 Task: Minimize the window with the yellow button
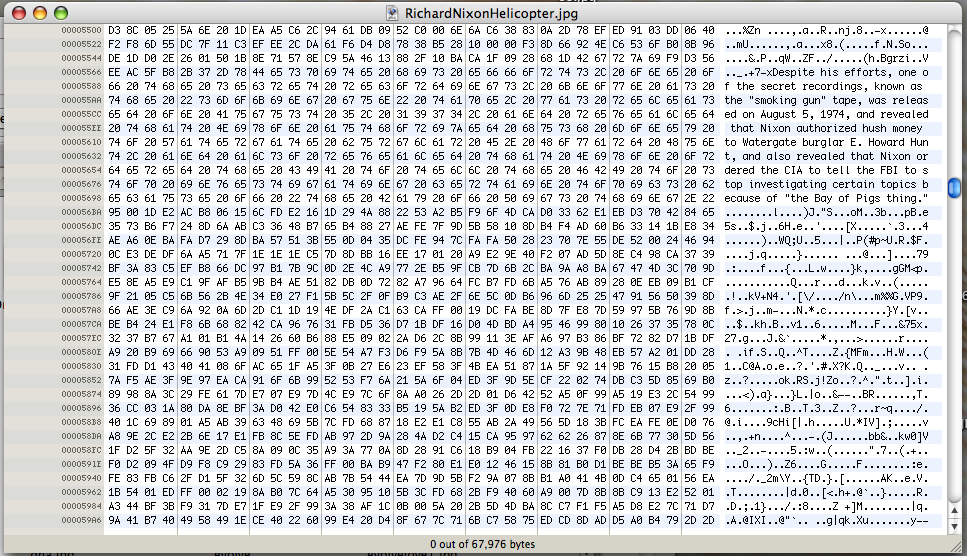click(x=40, y=13)
